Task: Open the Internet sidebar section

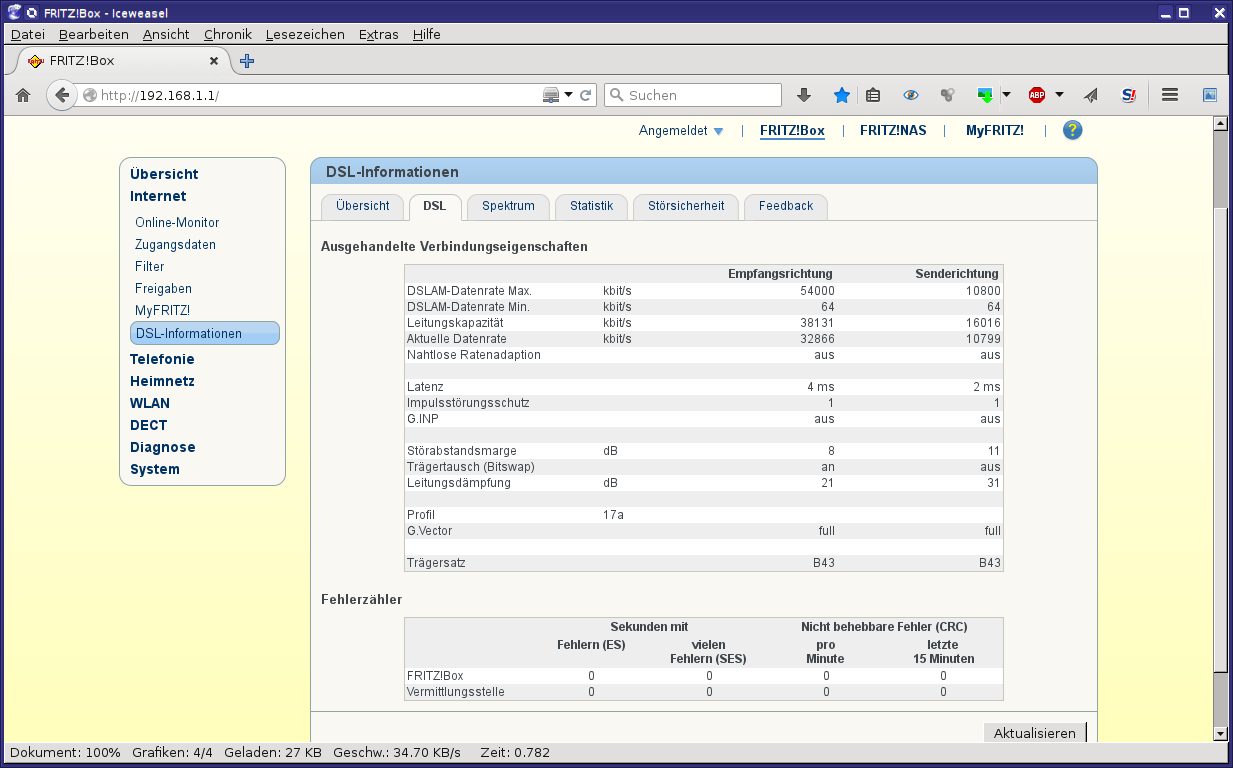Action: 158,196
